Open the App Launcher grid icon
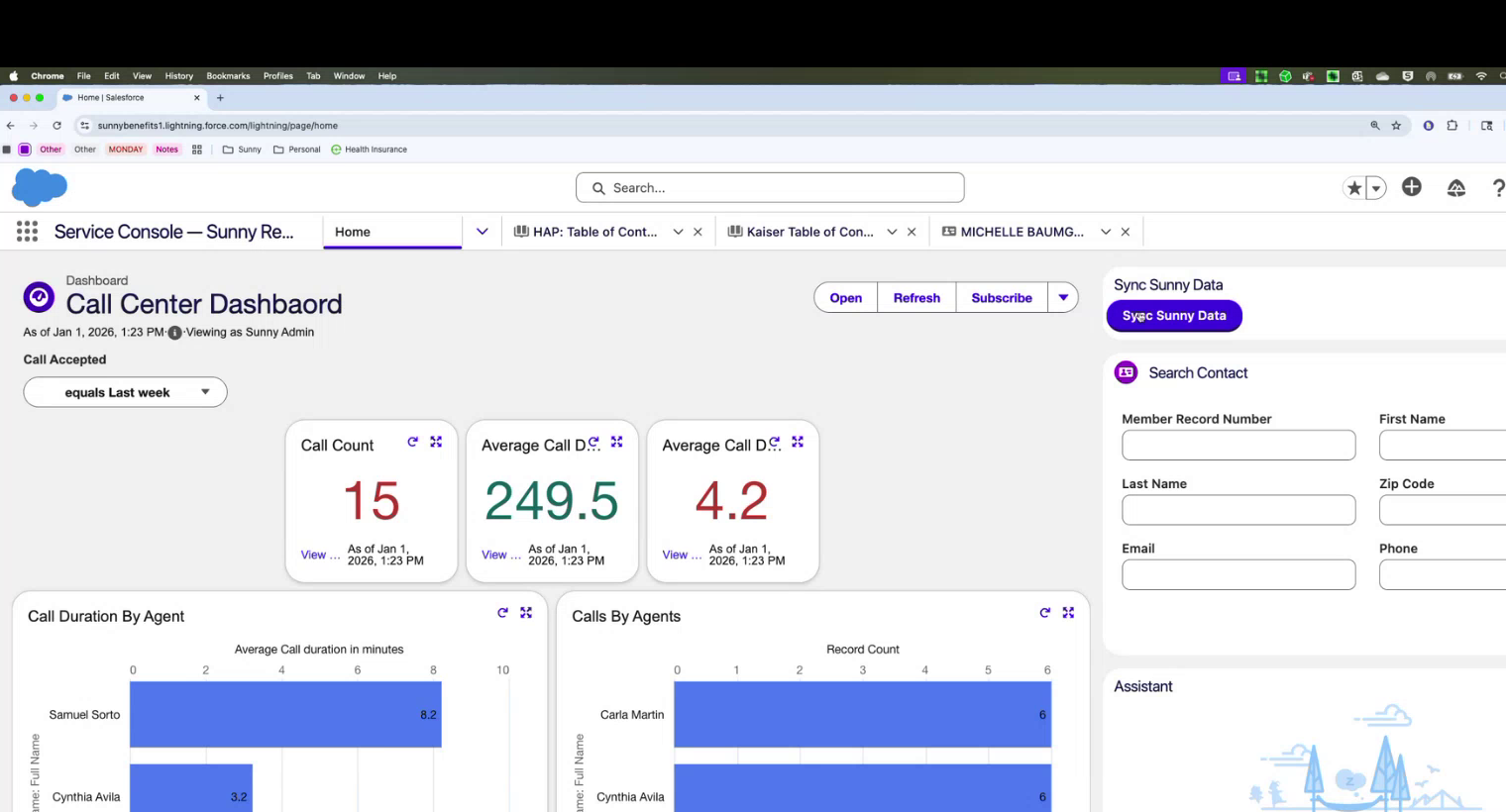 pyautogui.click(x=27, y=232)
